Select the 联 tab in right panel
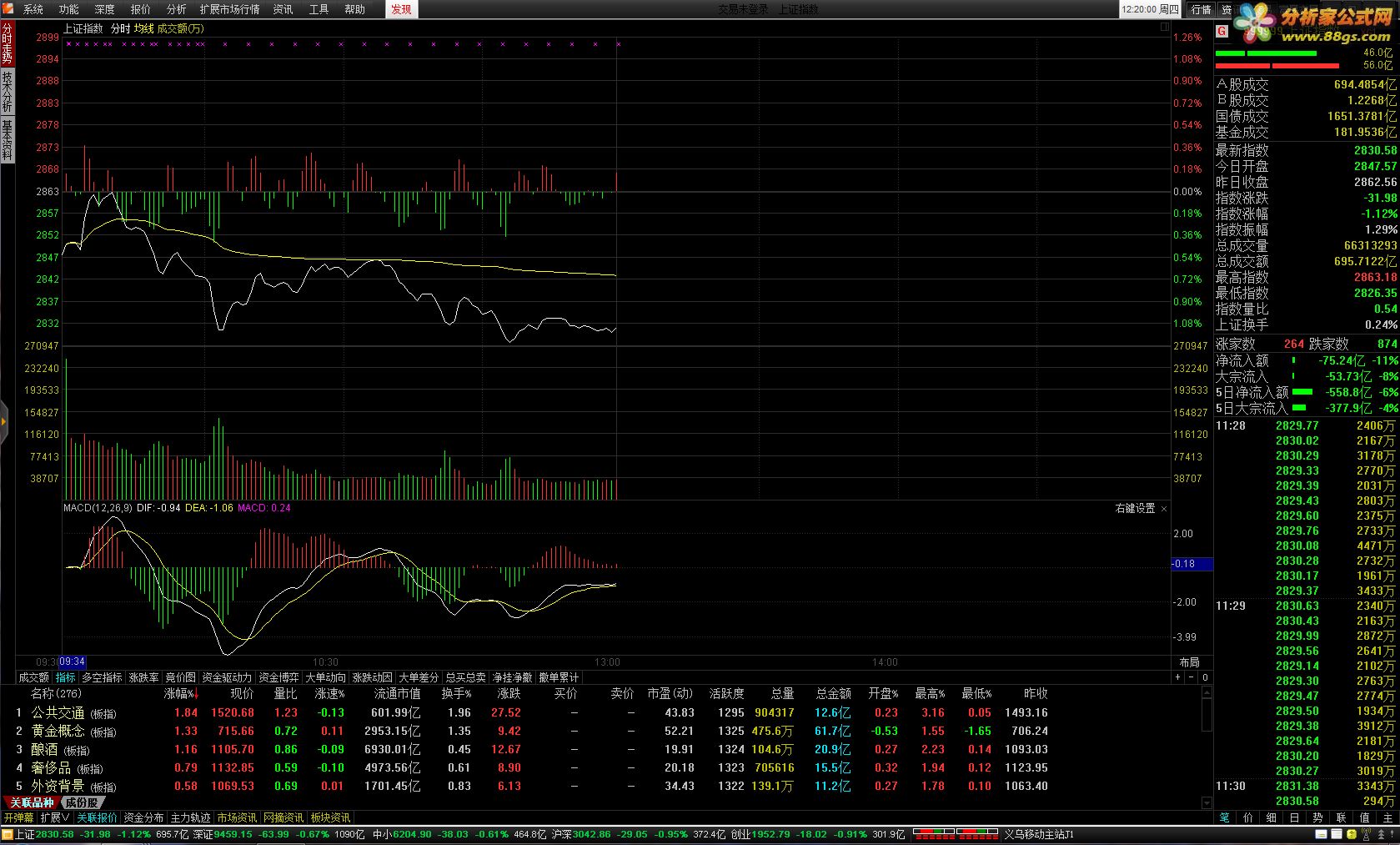 [x=1341, y=817]
